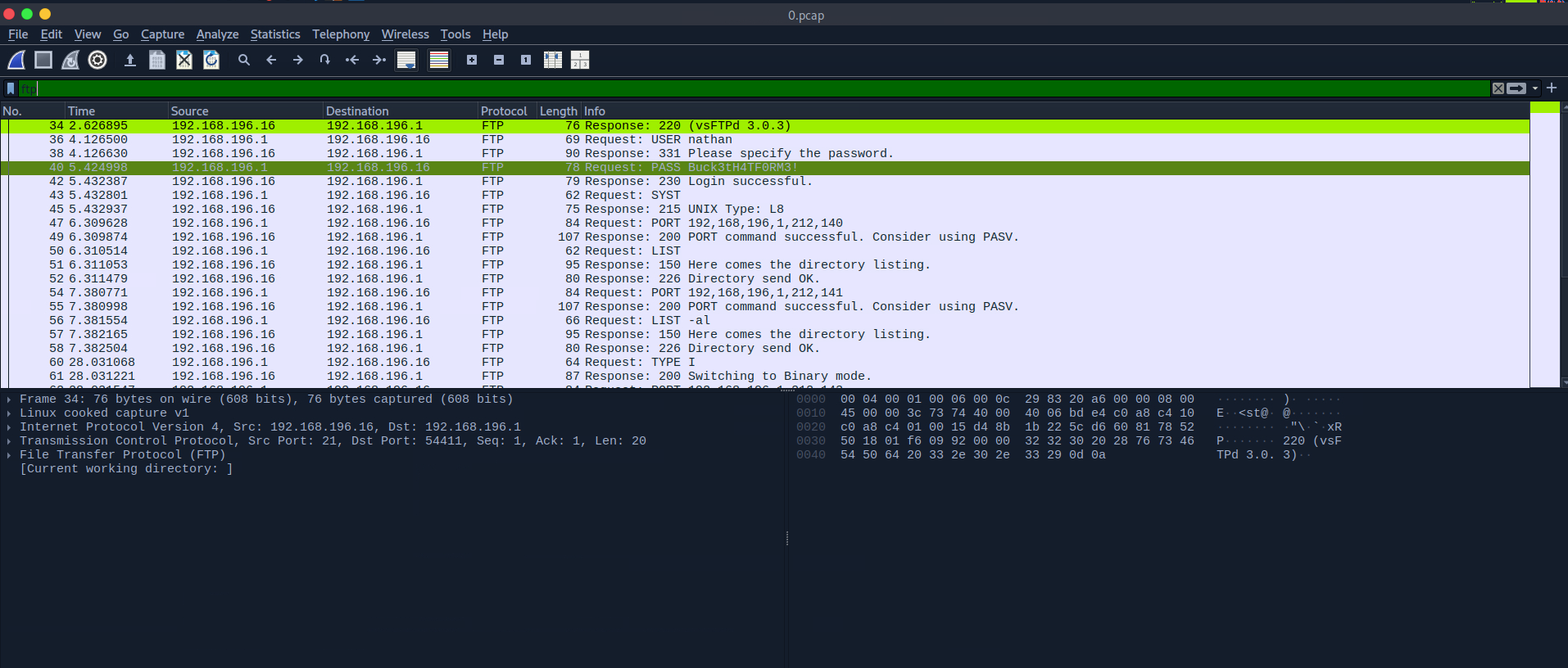Image resolution: width=1568 pixels, height=668 pixels.
Task: Click into the ftp display filter field
Action: click(x=754, y=88)
